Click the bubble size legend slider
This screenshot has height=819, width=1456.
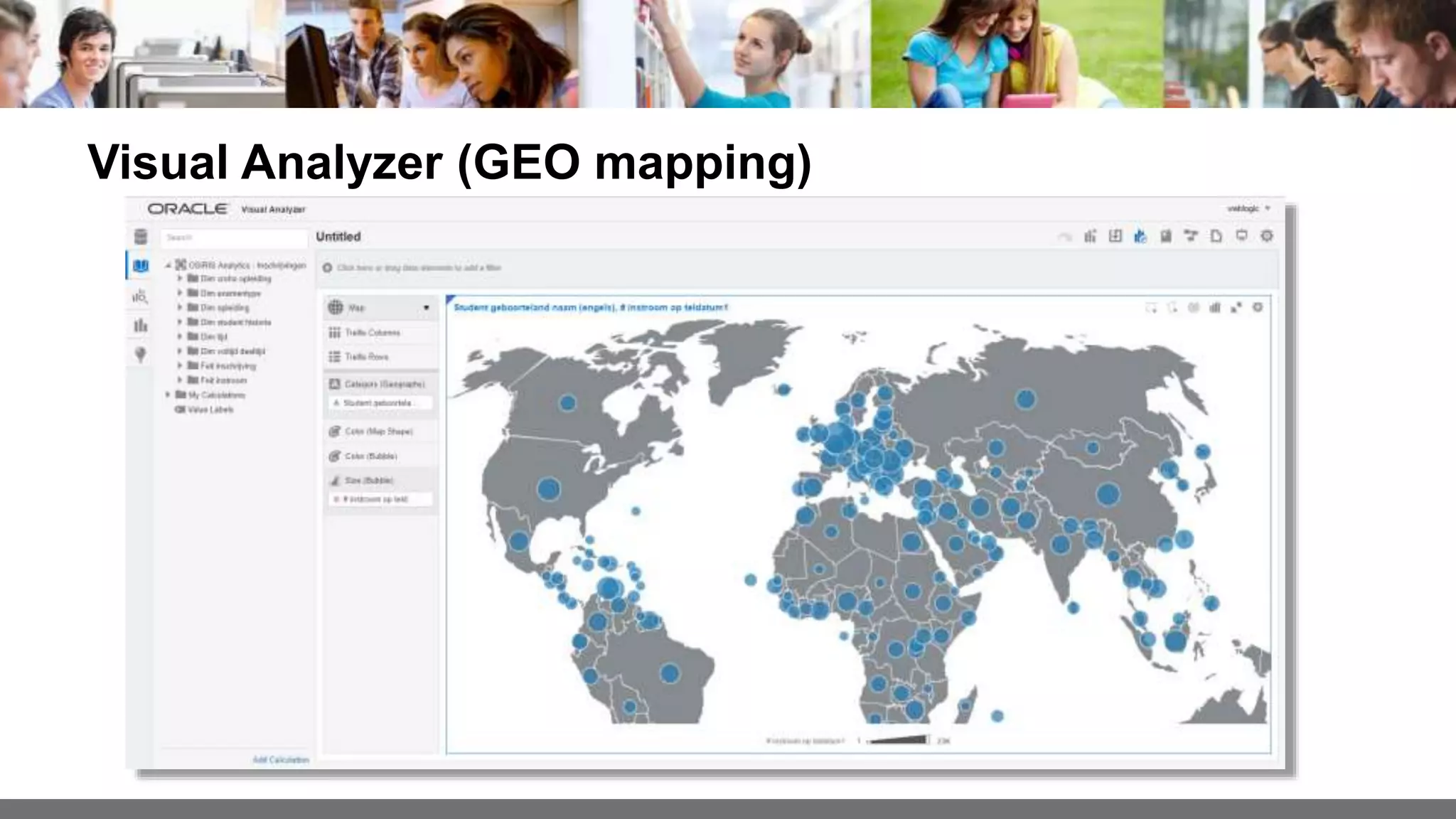tap(899, 741)
